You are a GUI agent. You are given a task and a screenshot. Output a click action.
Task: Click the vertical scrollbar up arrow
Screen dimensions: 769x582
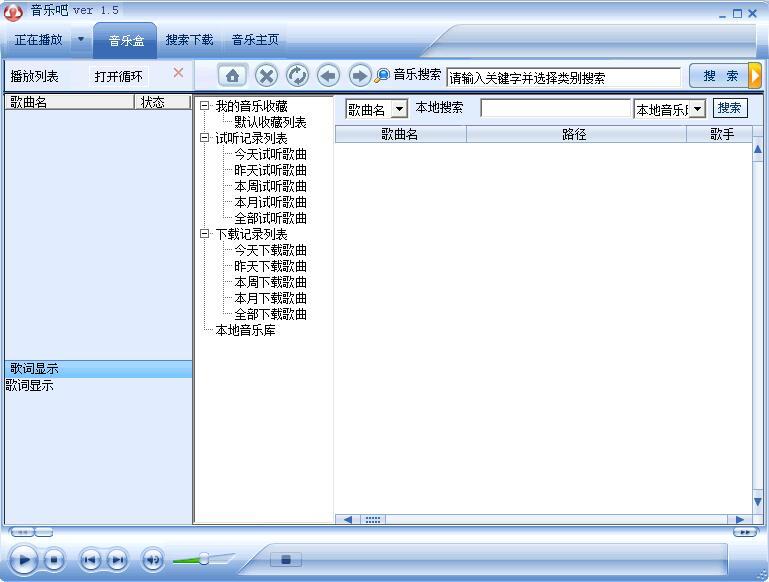(x=758, y=150)
